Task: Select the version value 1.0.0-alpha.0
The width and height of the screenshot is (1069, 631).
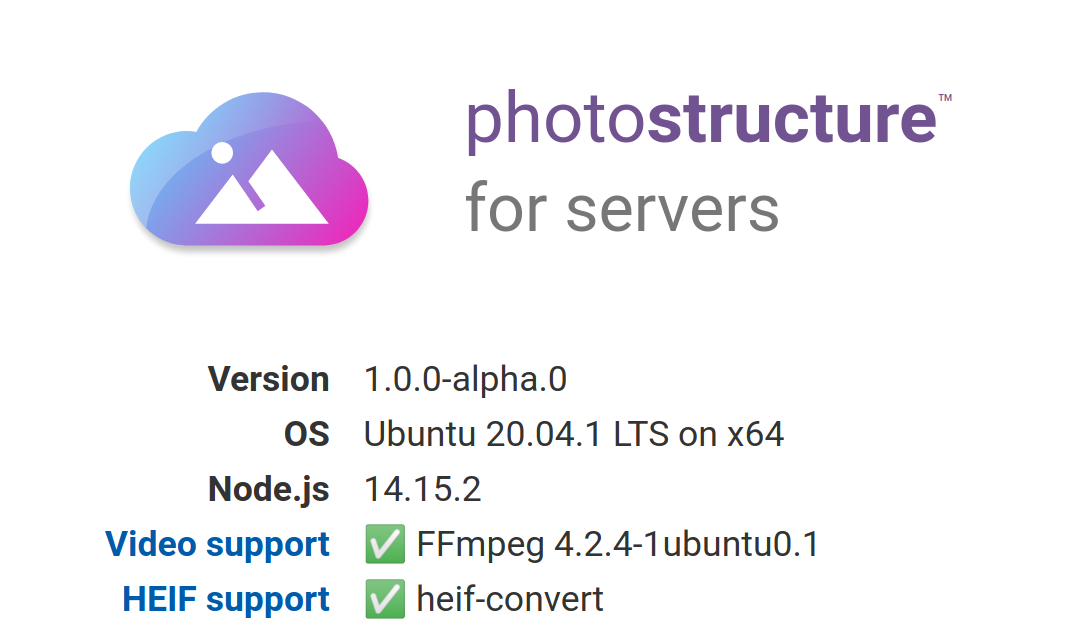Action: click(x=465, y=379)
